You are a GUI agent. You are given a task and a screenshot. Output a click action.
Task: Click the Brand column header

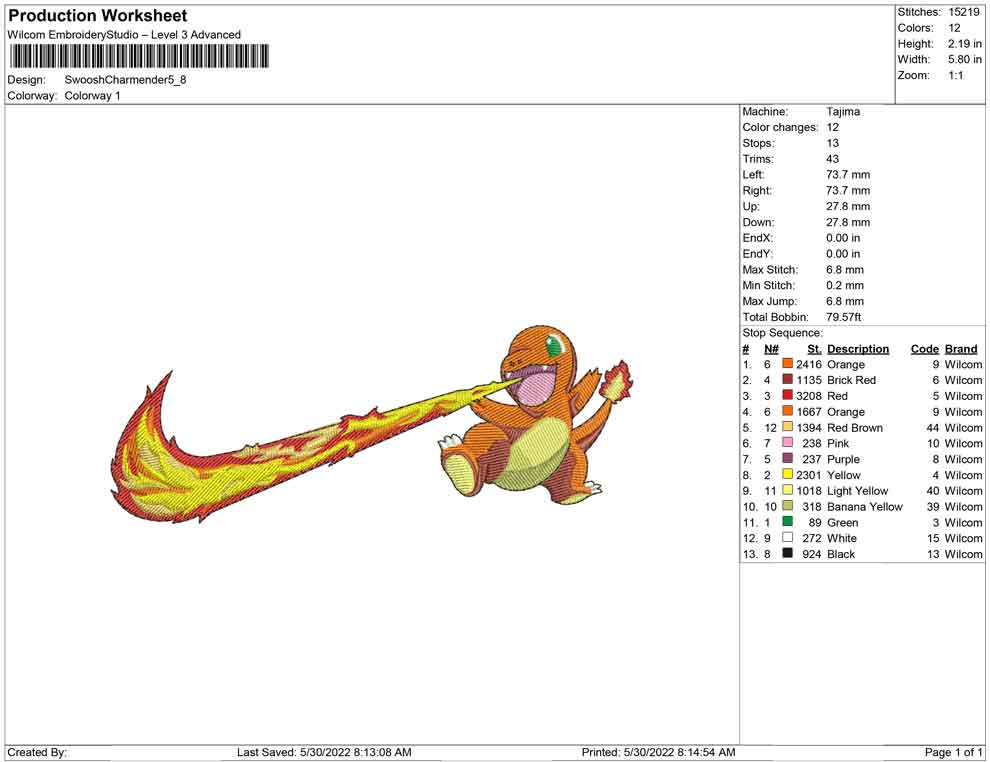(961, 349)
